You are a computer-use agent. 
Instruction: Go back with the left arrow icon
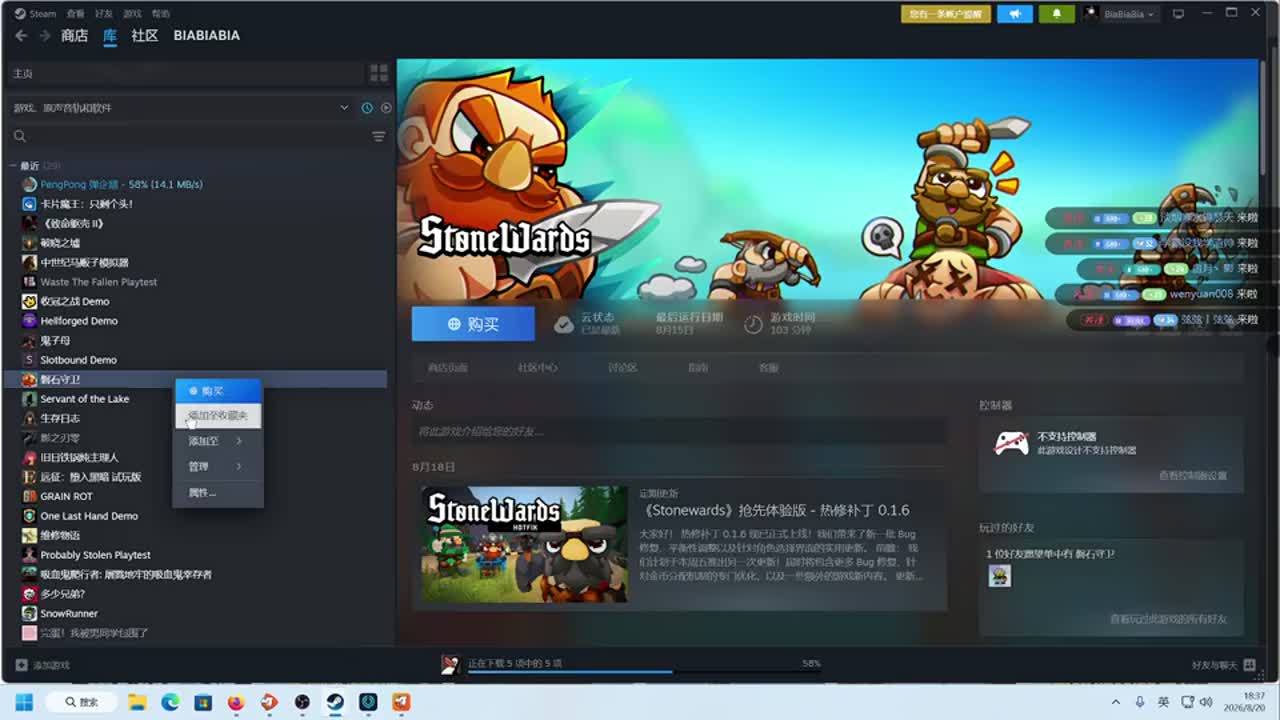click(21, 35)
